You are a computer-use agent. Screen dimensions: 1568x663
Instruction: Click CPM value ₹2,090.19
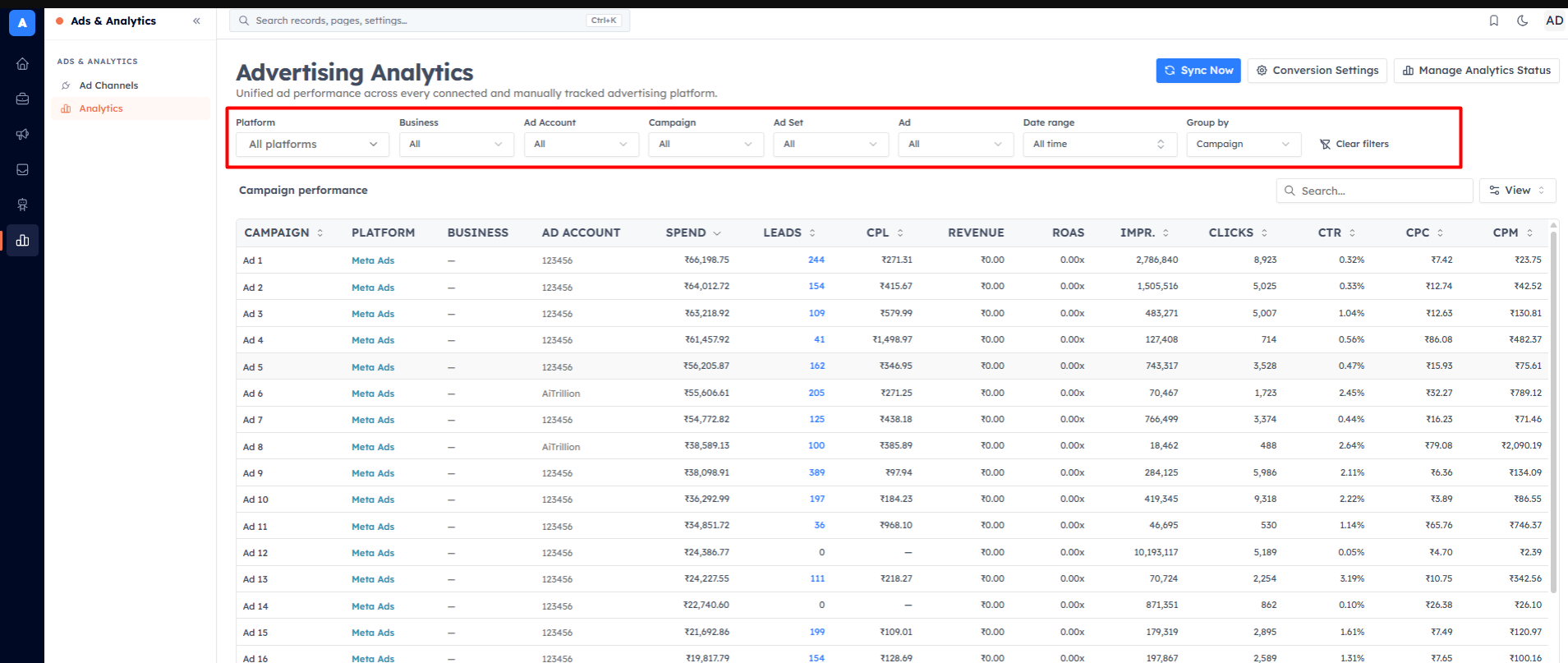point(1521,445)
